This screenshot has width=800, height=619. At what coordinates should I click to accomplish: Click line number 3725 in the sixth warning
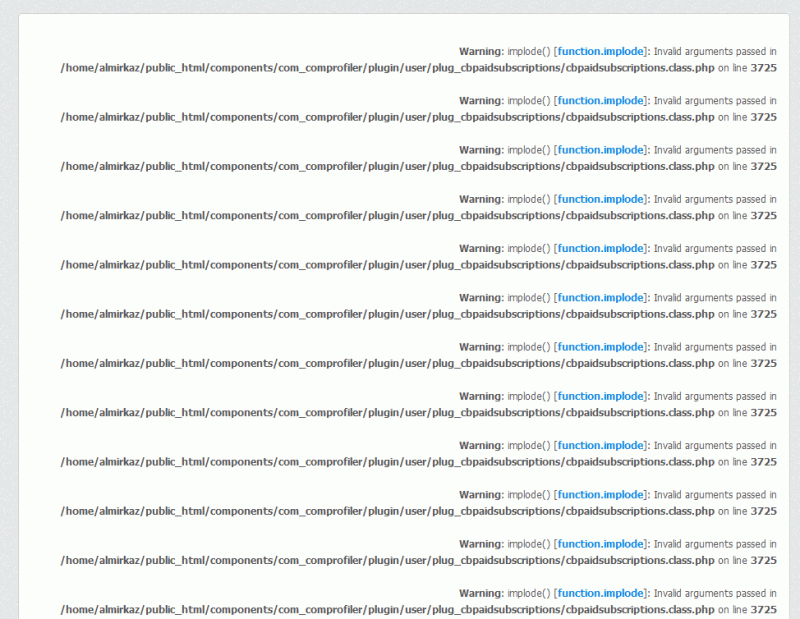click(x=763, y=314)
